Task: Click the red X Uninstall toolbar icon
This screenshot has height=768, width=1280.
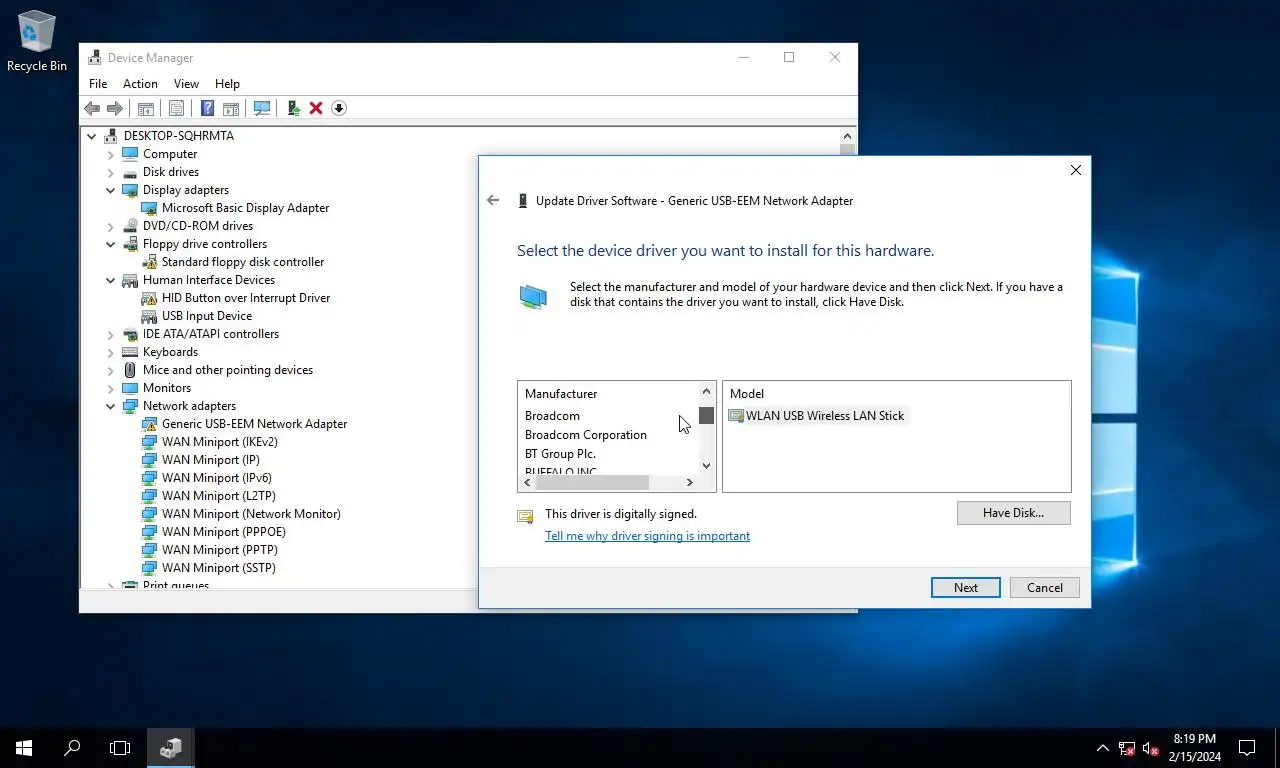Action: (x=316, y=108)
